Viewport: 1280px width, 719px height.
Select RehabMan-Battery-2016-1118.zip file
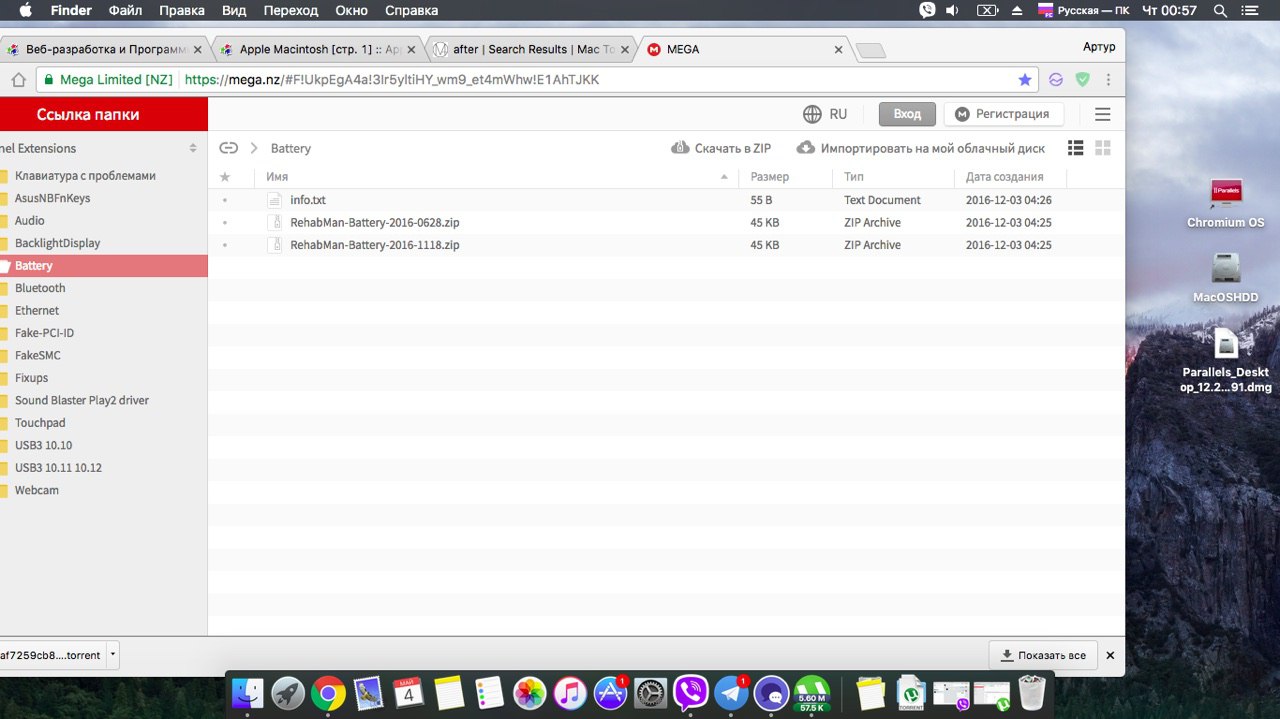(666, 245)
